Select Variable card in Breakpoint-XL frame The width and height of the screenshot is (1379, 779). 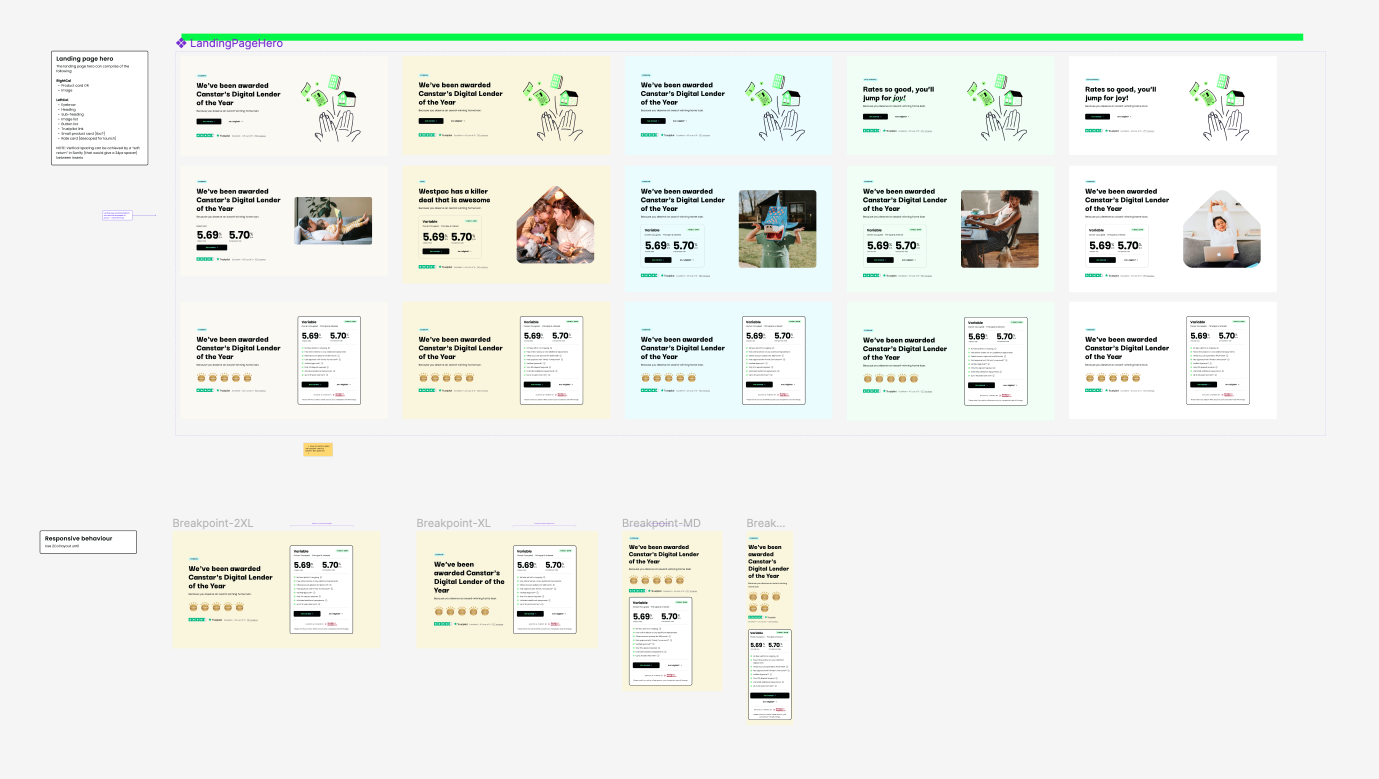point(545,589)
